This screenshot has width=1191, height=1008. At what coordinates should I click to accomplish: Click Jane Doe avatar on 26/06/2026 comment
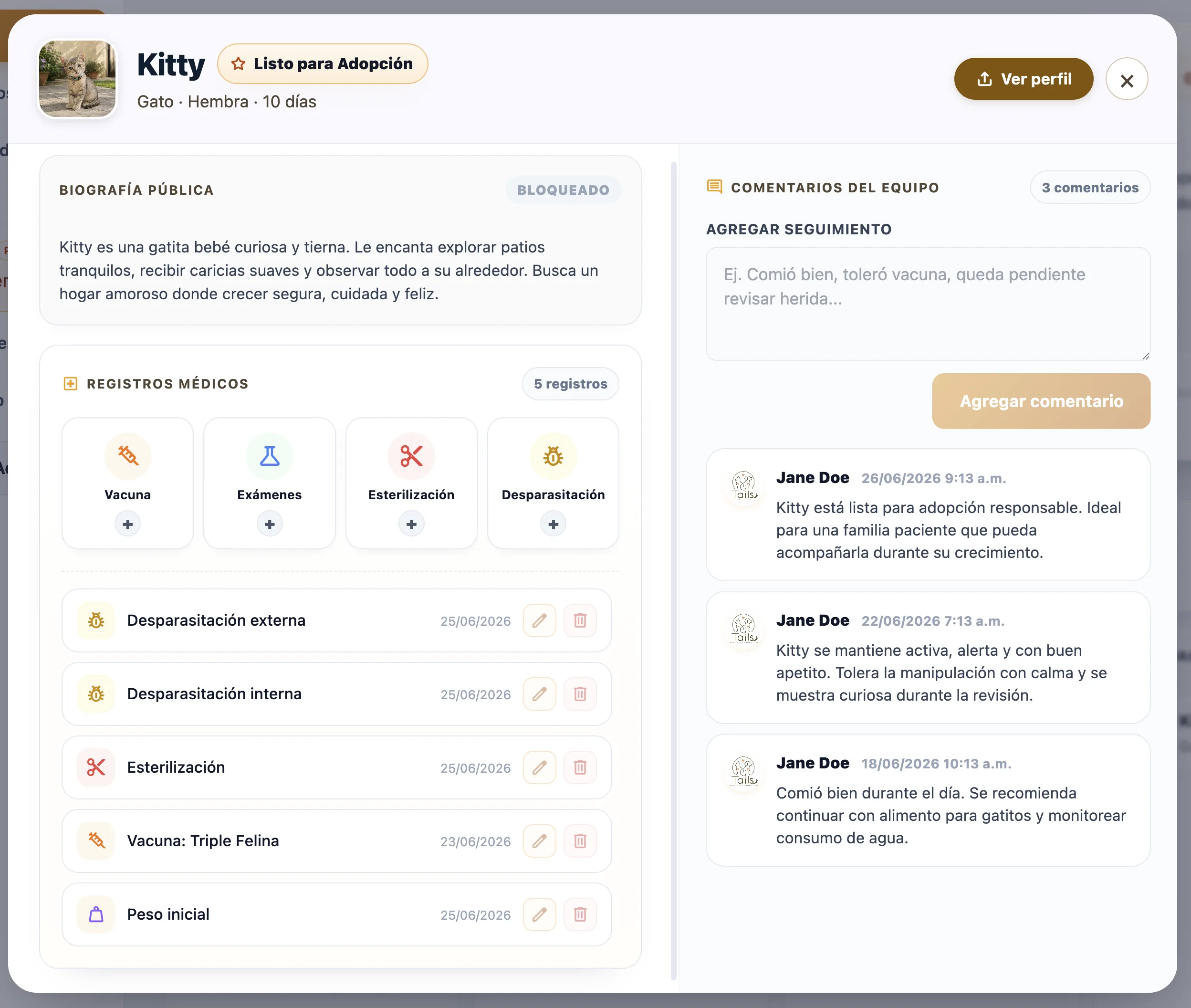click(744, 486)
